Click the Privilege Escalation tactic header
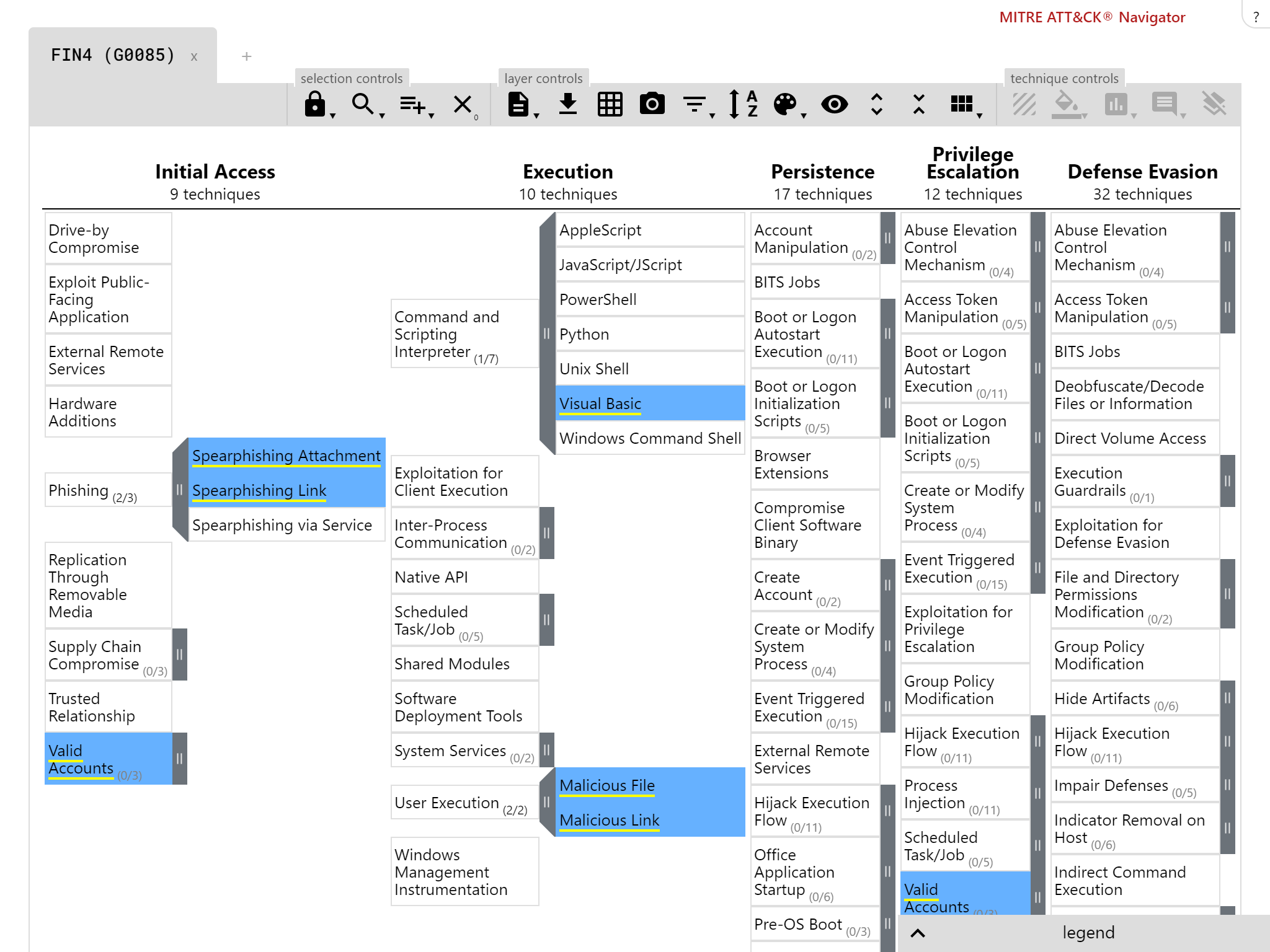 tap(973, 162)
